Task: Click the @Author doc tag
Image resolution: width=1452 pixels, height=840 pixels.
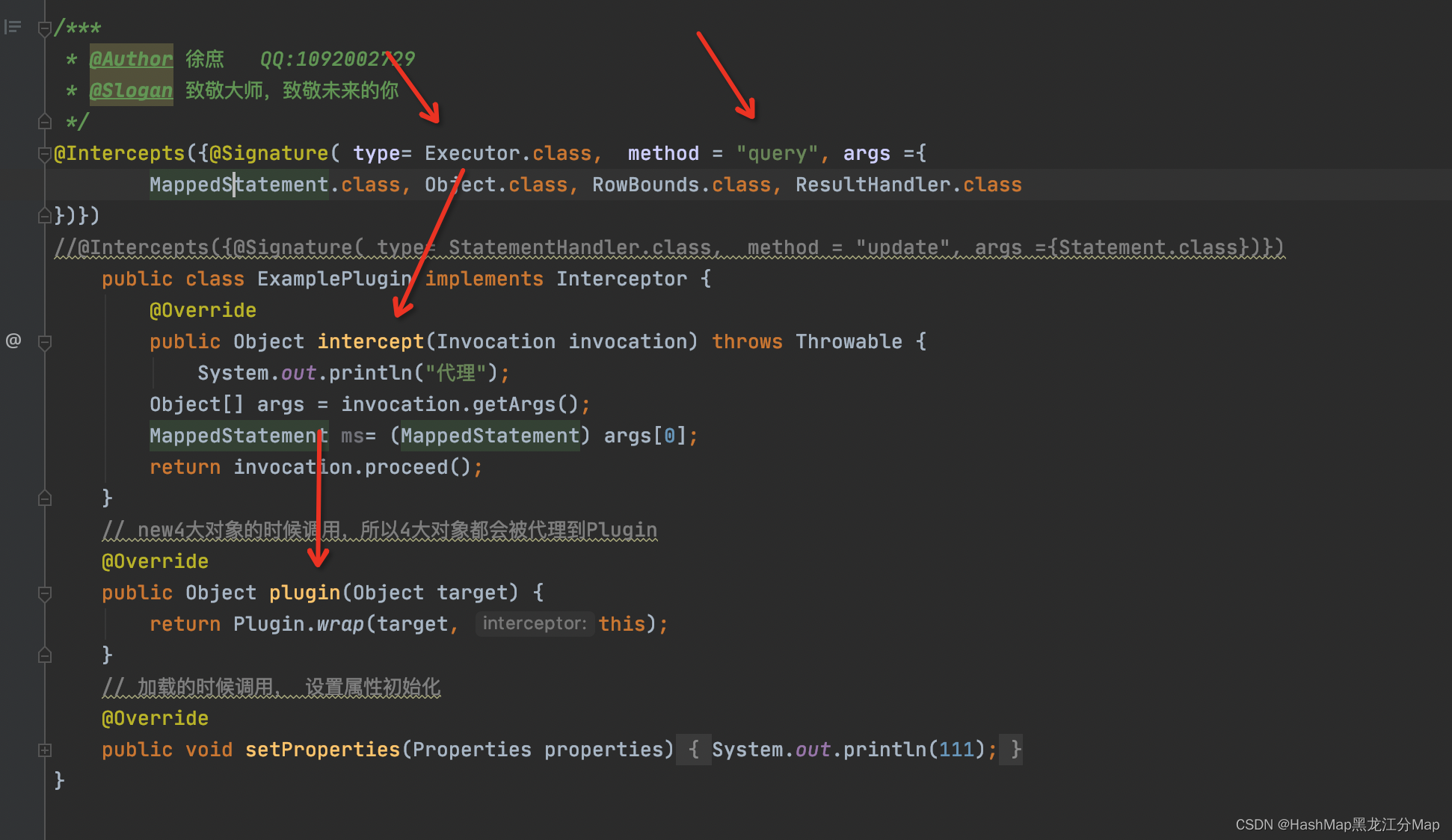Action: [131, 59]
